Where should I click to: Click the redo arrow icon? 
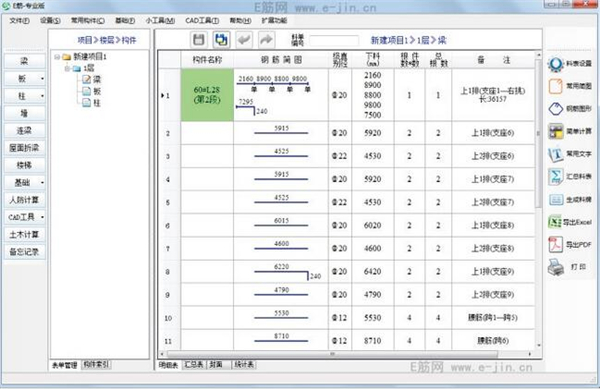266,39
